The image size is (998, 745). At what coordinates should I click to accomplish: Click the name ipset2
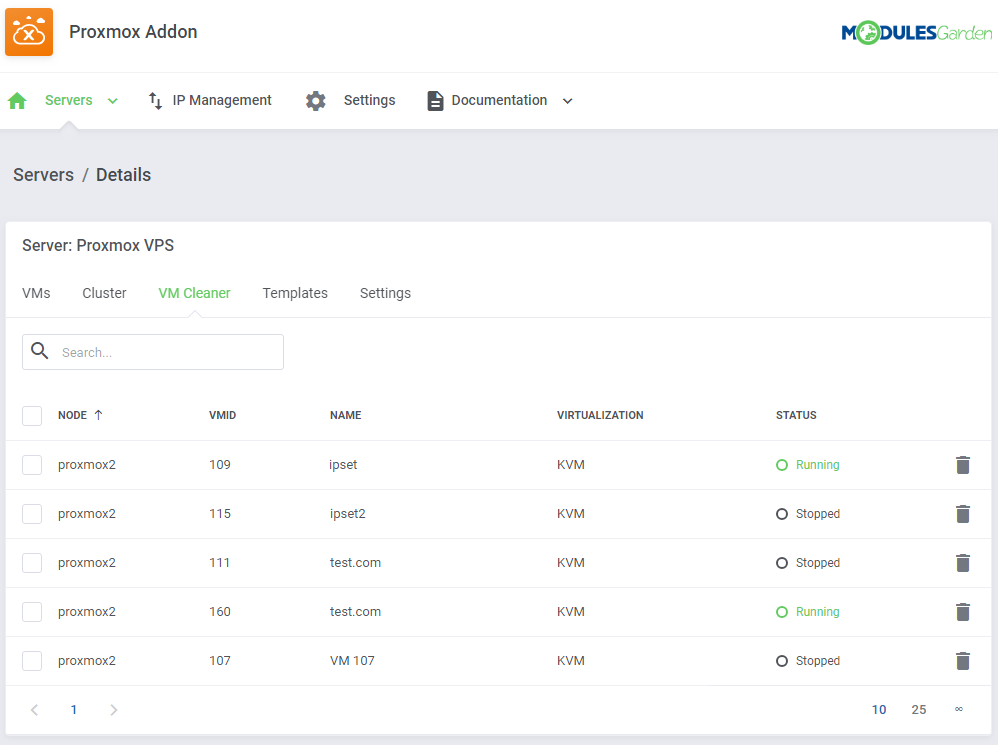(348, 514)
